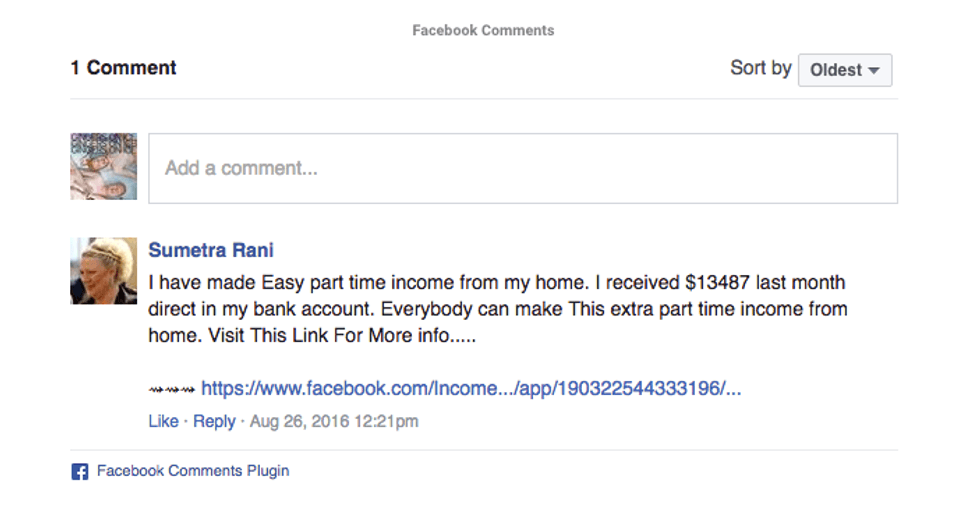Open the Sumetra Rani name link
Image resolution: width=980 pixels, height=531 pixels.
tap(211, 250)
